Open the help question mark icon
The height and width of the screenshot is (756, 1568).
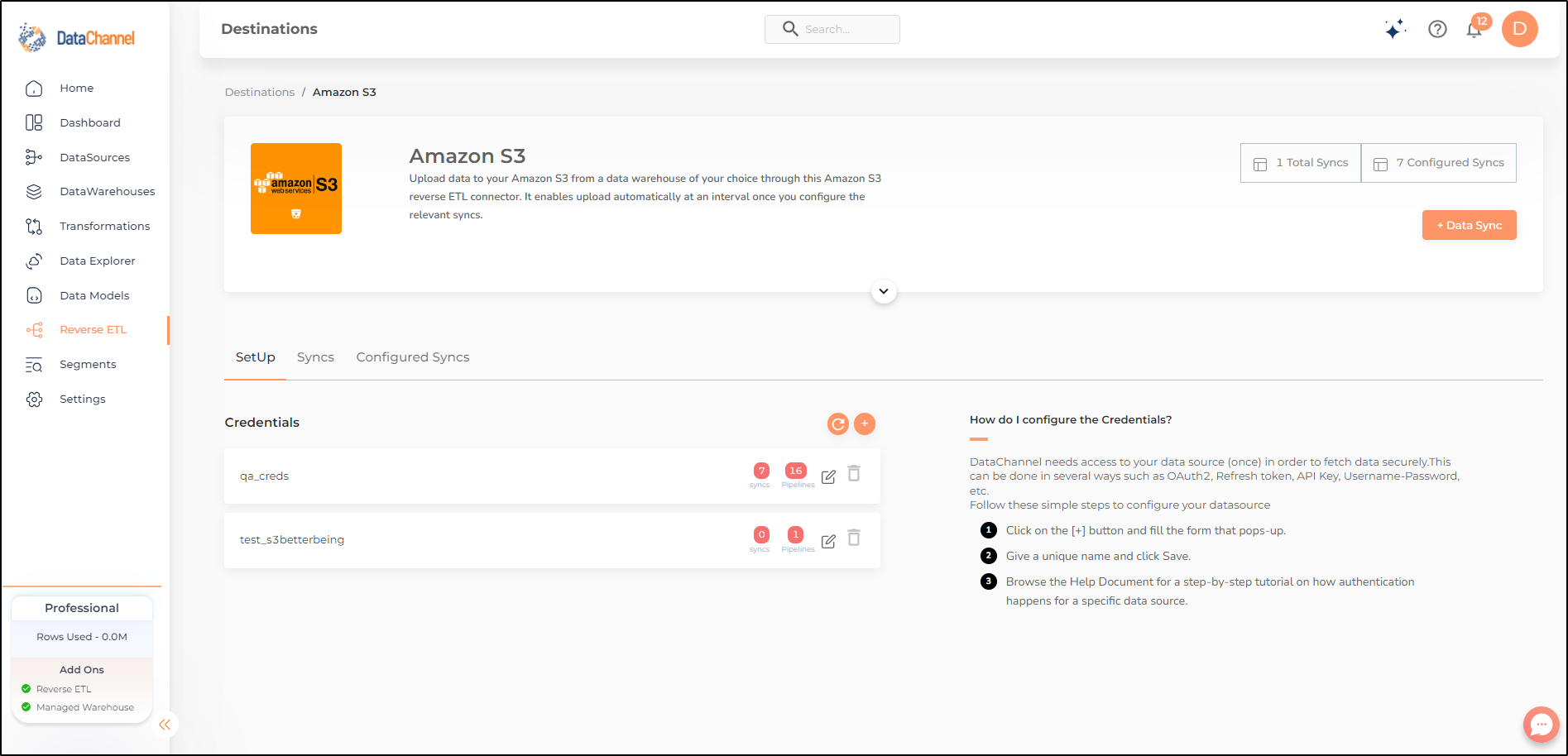click(x=1437, y=29)
